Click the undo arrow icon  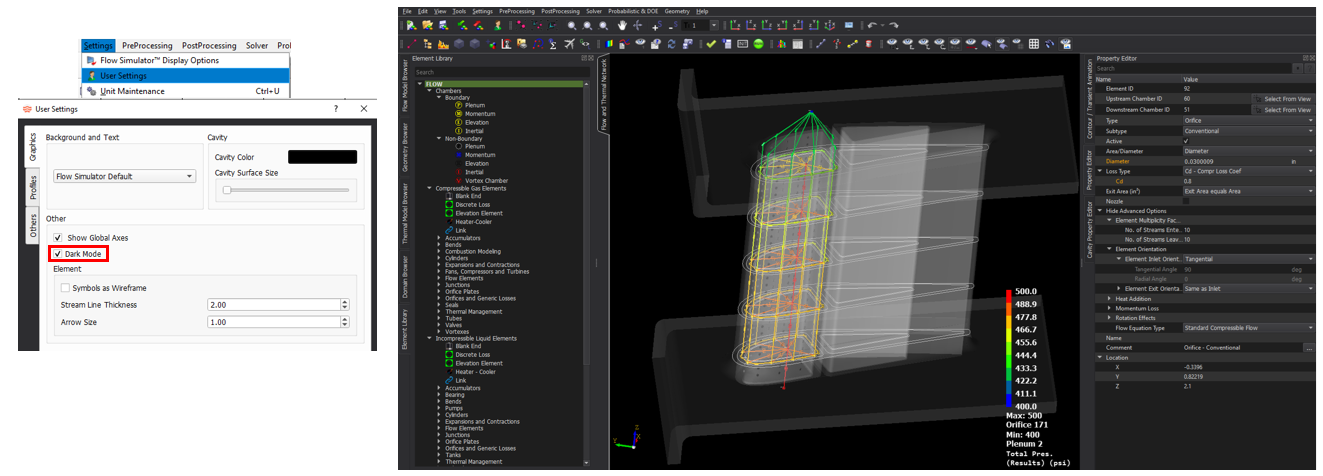click(871, 25)
